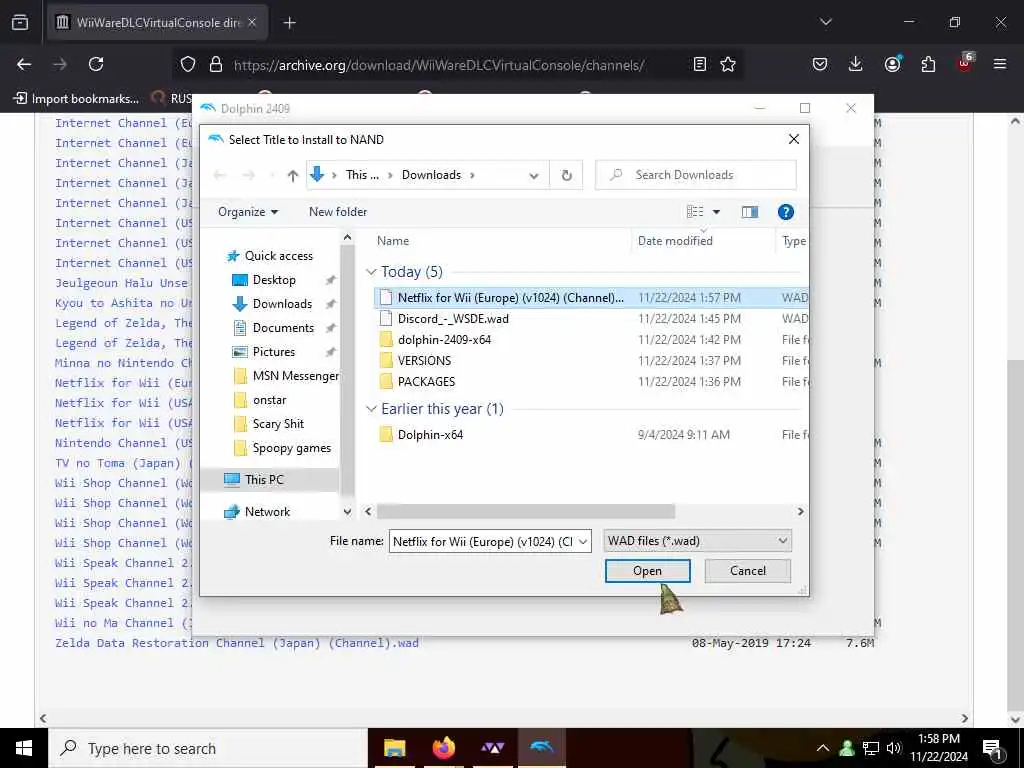Viewport: 1024px width, 768px height.
Task: Switch to Dolphin emulator taskbar icon
Action: pos(542,748)
